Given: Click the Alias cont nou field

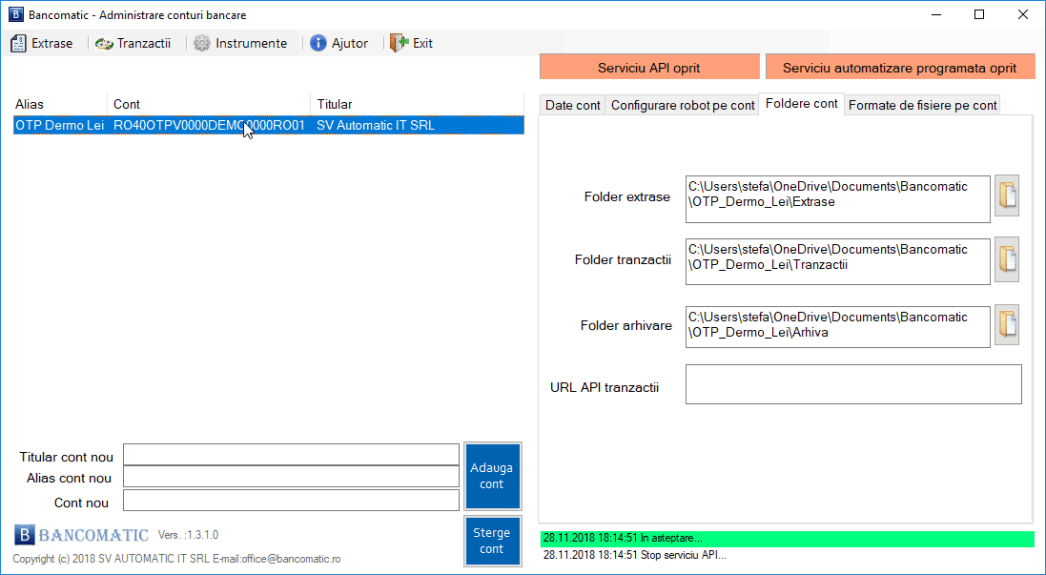Looking at the screenshot, I should (x=291, y=477).
